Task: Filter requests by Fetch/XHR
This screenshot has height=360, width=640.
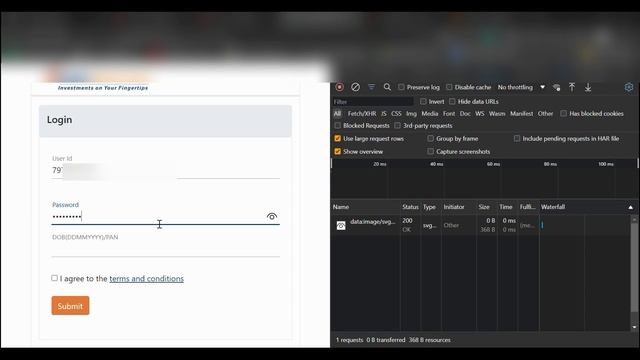Action: coord(362,113)
